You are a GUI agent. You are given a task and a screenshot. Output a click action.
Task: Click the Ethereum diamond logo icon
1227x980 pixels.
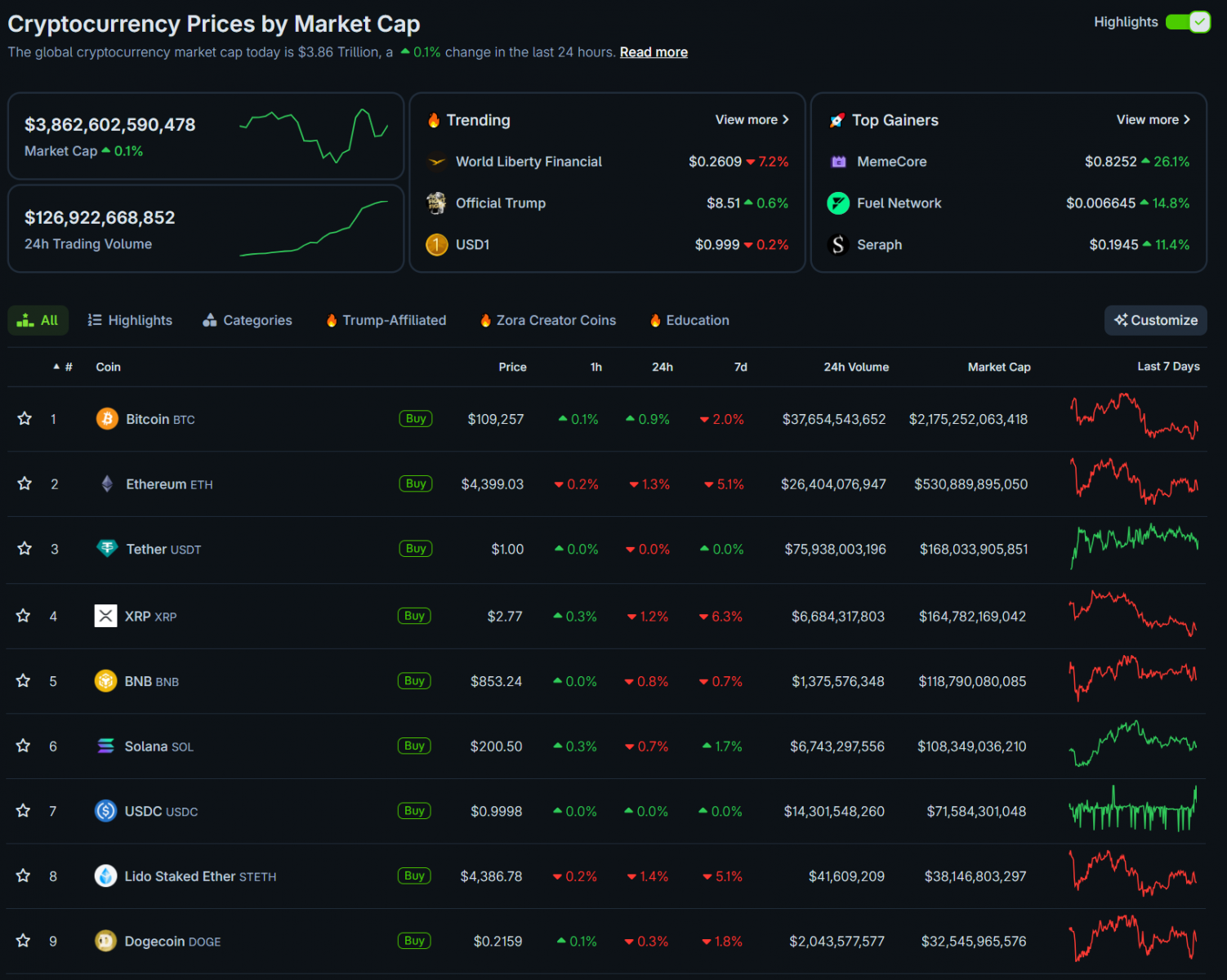(x=107, y=484)
